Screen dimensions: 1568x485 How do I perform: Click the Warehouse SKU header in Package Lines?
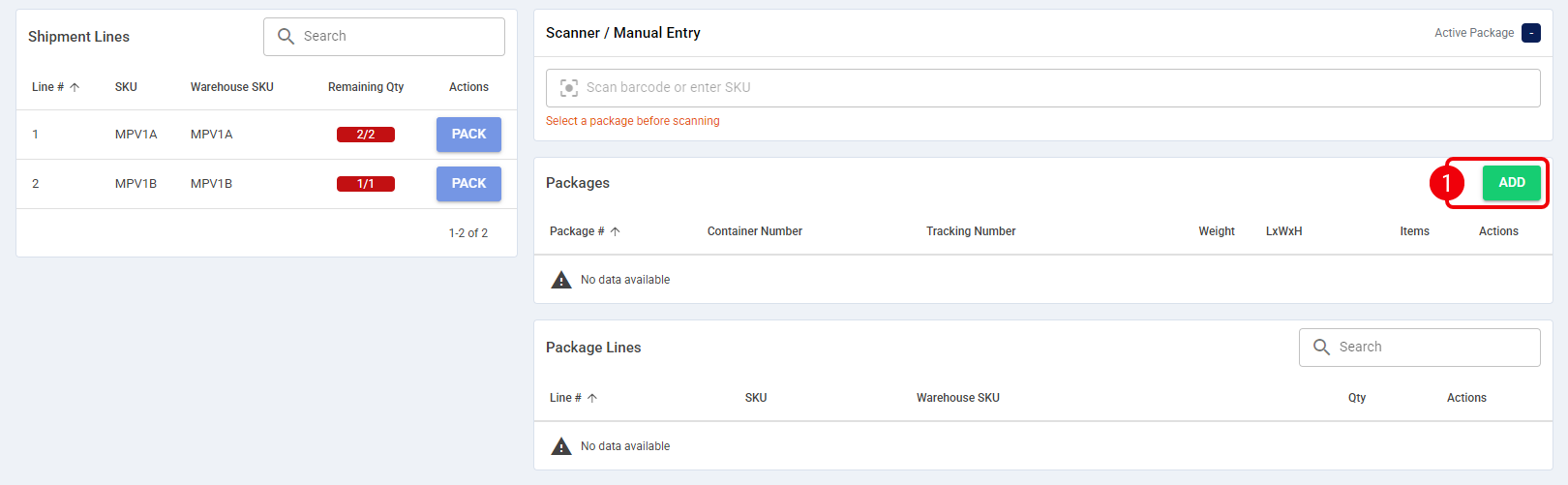pyautogui.click(x=958, y=398)
